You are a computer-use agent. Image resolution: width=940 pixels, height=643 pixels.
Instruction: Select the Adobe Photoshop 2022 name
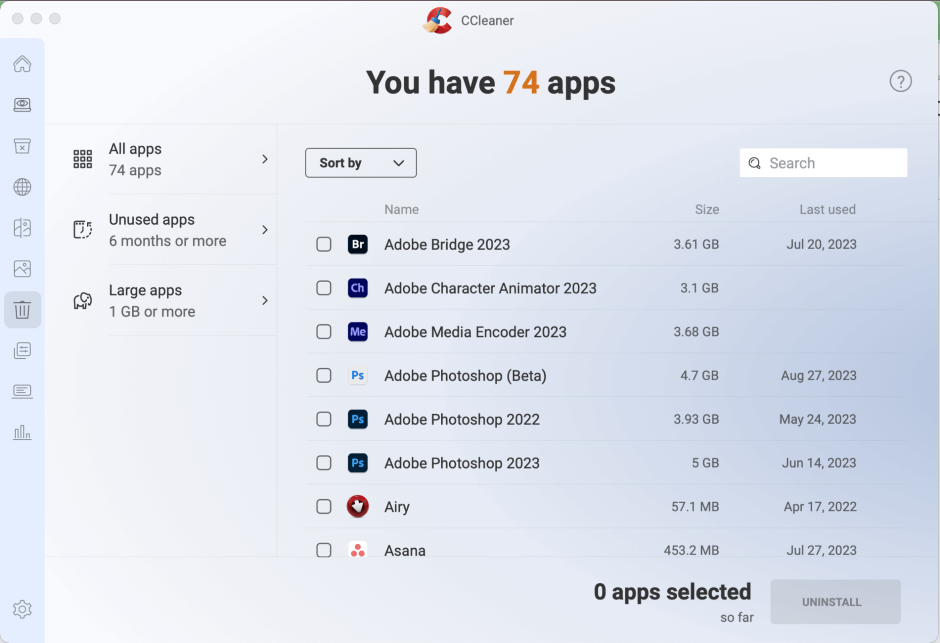point(462,419)
